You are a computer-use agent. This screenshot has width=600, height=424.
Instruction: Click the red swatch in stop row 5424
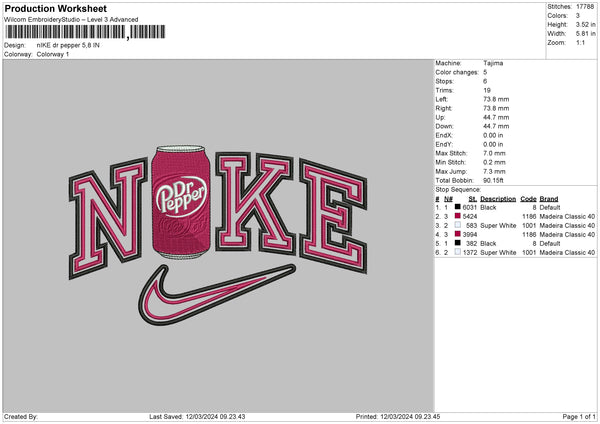457,216
